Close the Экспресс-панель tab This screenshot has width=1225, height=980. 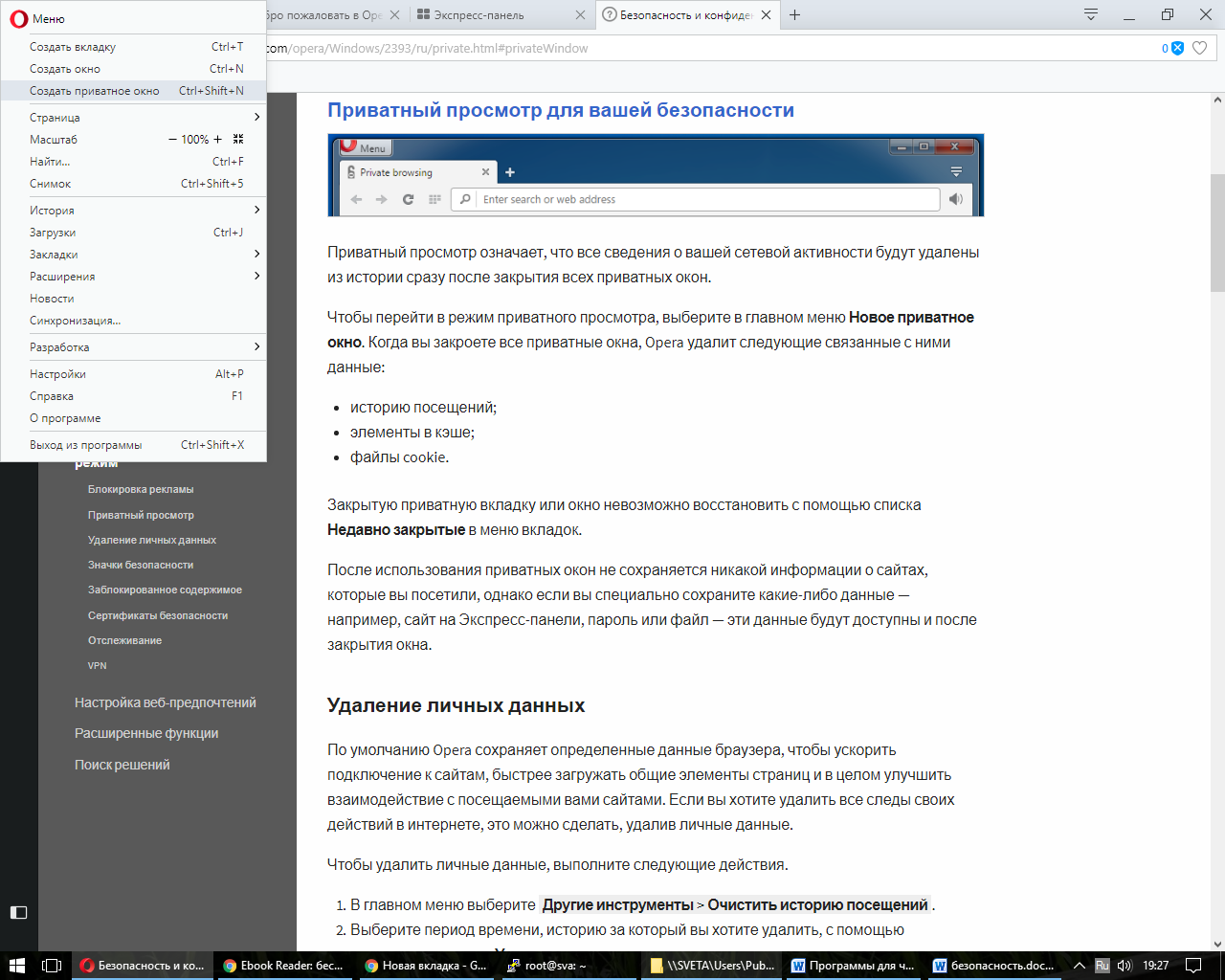point(580,15)
